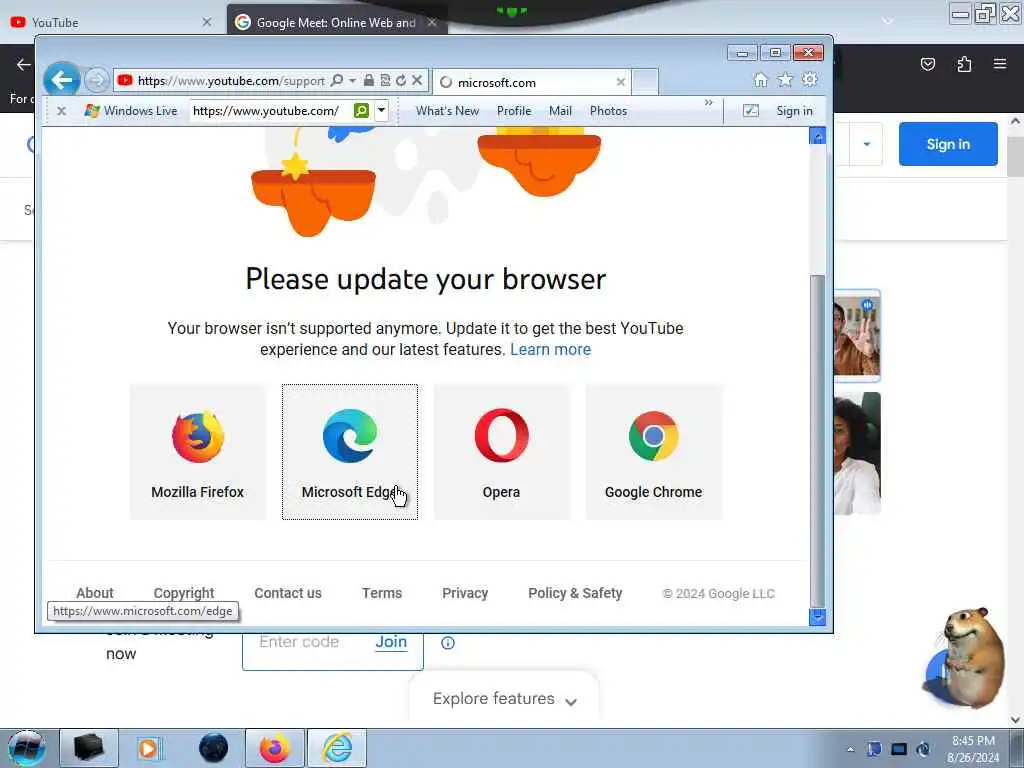Image resolution: width=1024 pixels, height=768 pixels.
Task: Open the IE address bar autocomplete dropdown
Action: [x=353, y=80]
